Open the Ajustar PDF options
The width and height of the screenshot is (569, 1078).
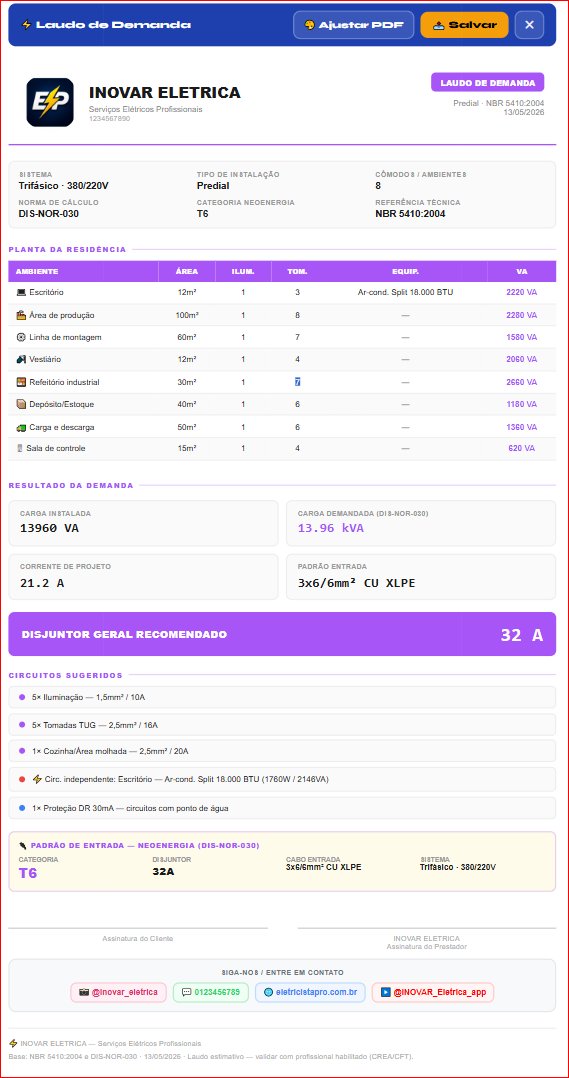coord(353,25)
